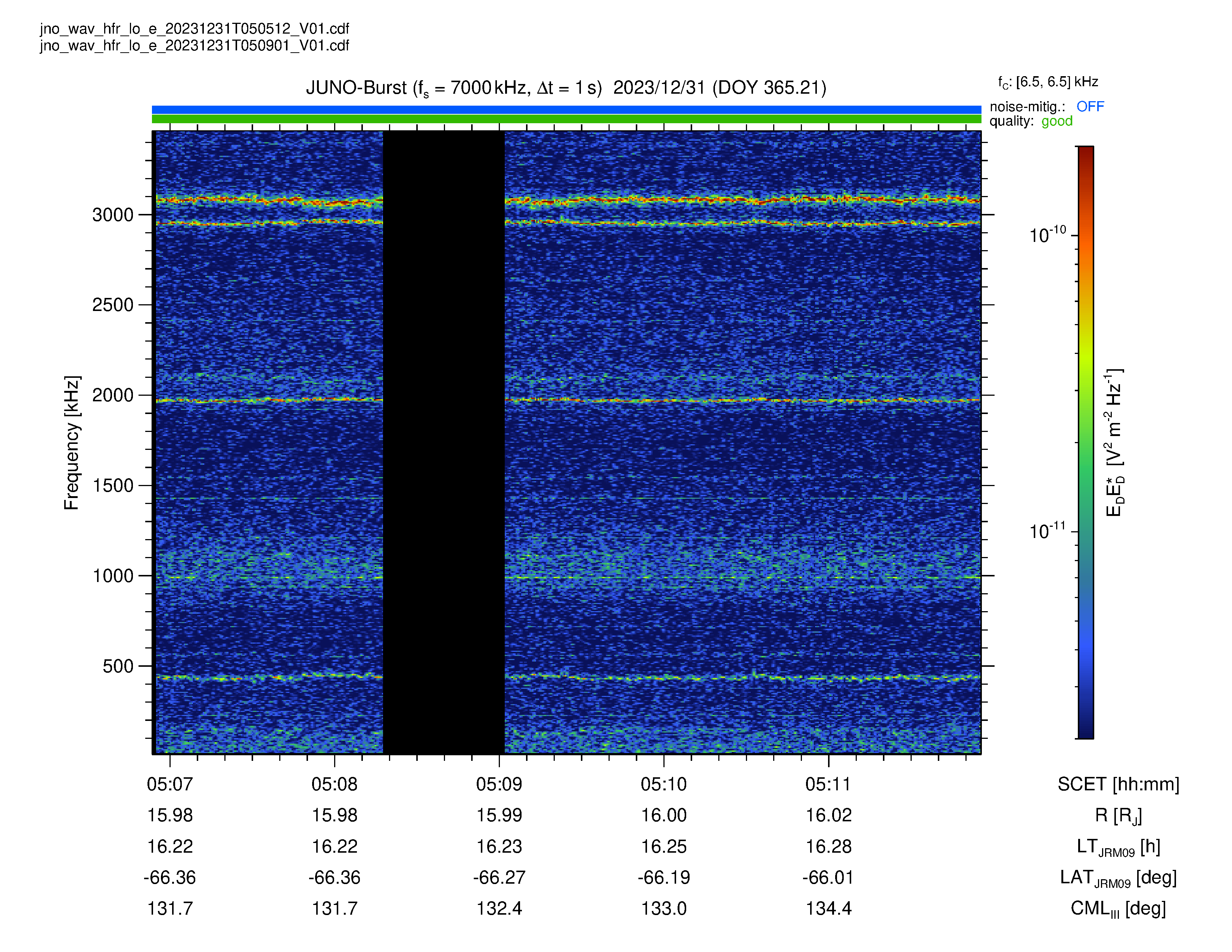The height and width of the screenshot is (952, 1232).
Task: Click the Frequency [kHz] axis label
Action: tap(72, 443)
